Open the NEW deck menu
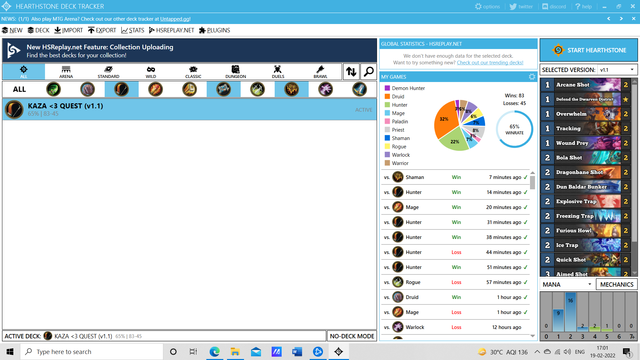 click(12, 30)
